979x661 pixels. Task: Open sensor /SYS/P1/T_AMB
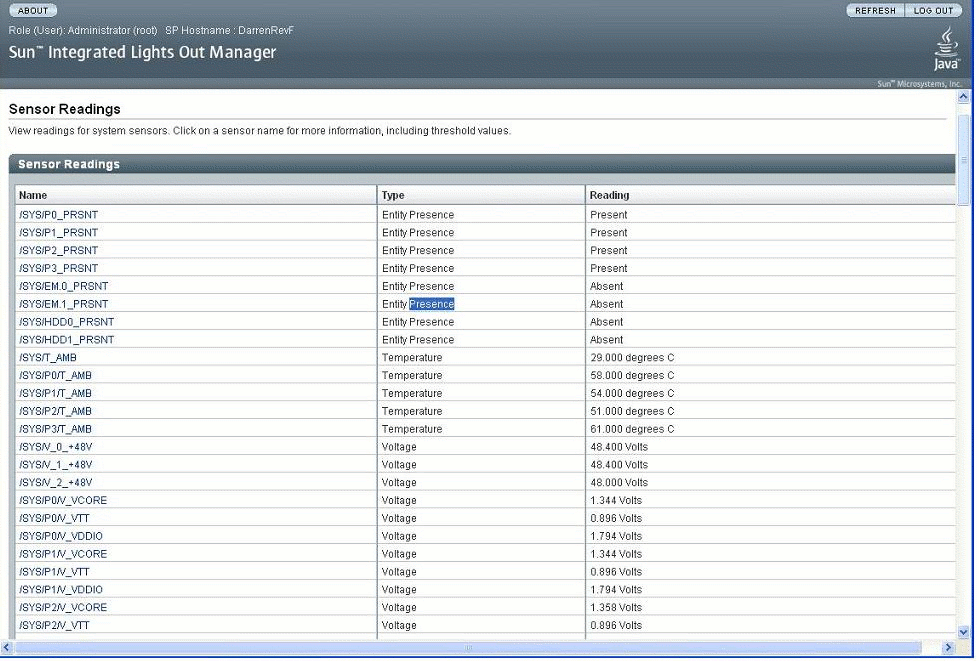click(x=55, y=393)
